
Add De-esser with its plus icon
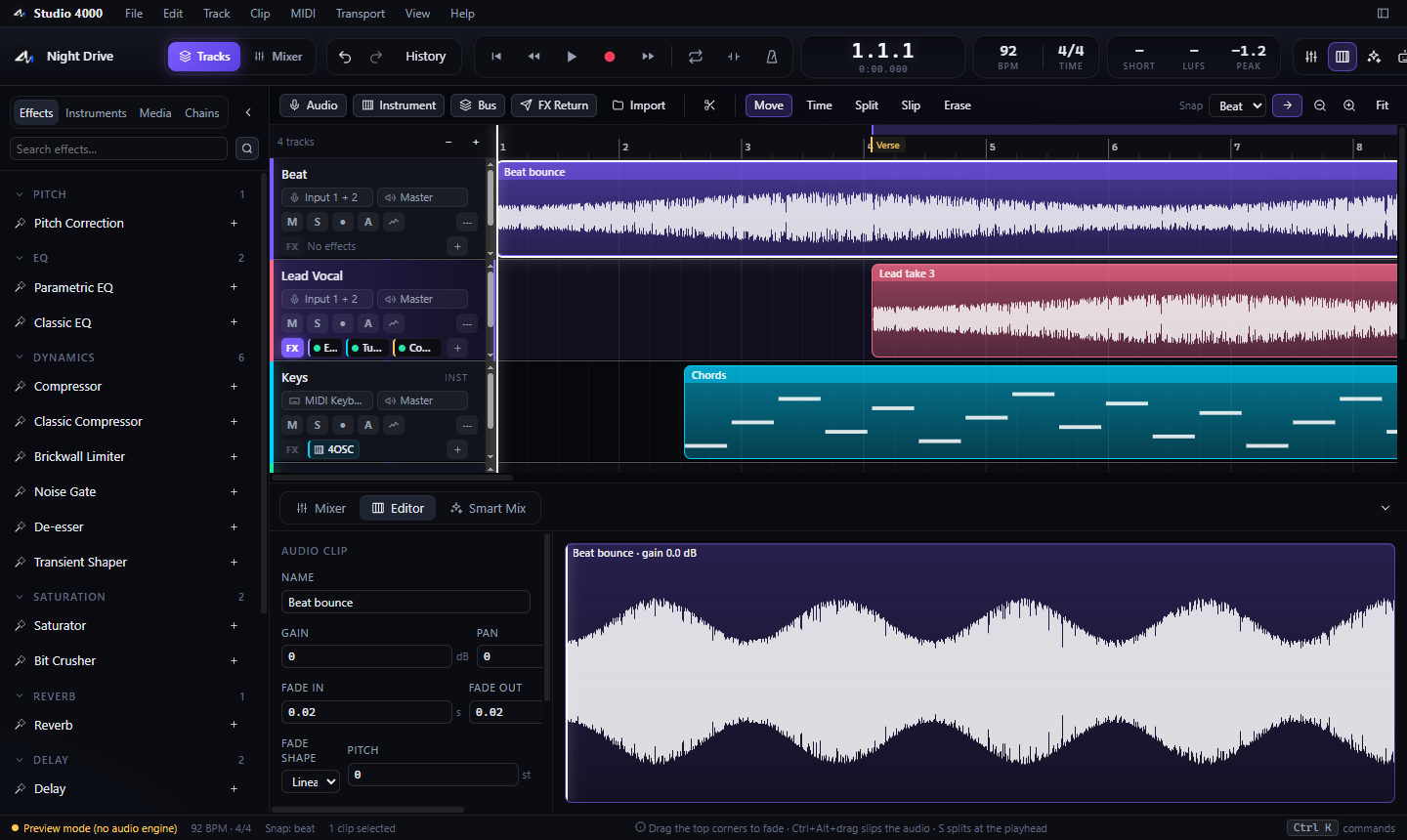(x=234, y=526)
